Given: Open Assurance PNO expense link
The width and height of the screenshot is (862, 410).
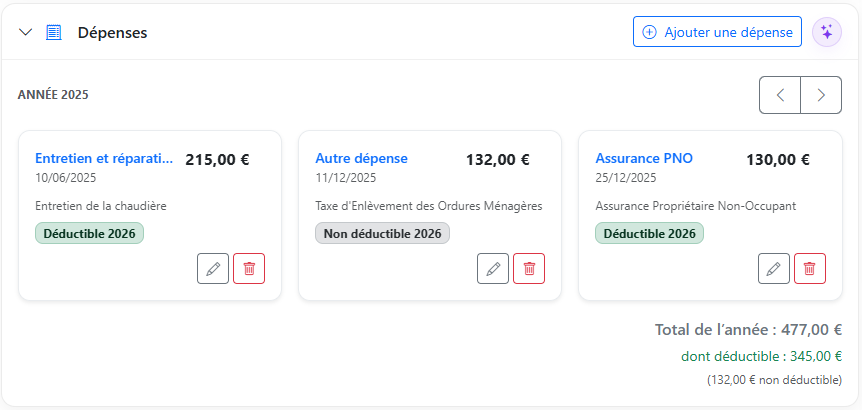Looking at the screenshot, I should pyautogui.click(x=644, y=159).
